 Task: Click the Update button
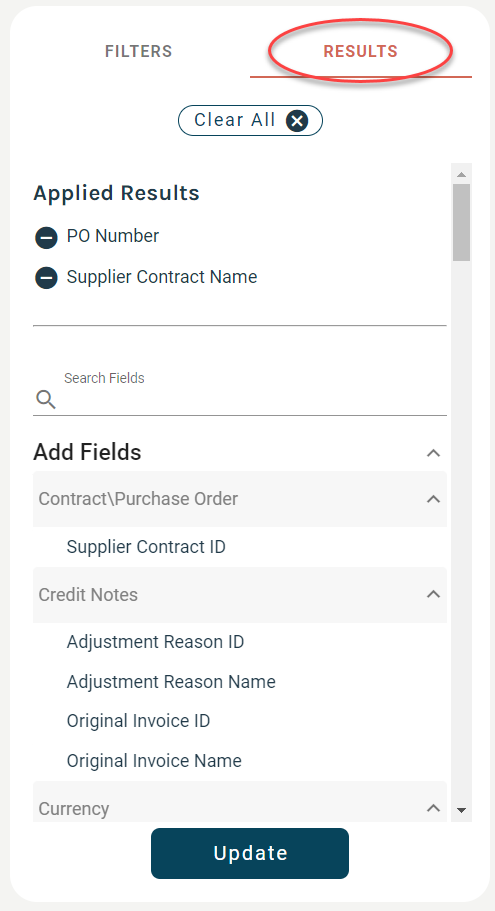[250, 853]
